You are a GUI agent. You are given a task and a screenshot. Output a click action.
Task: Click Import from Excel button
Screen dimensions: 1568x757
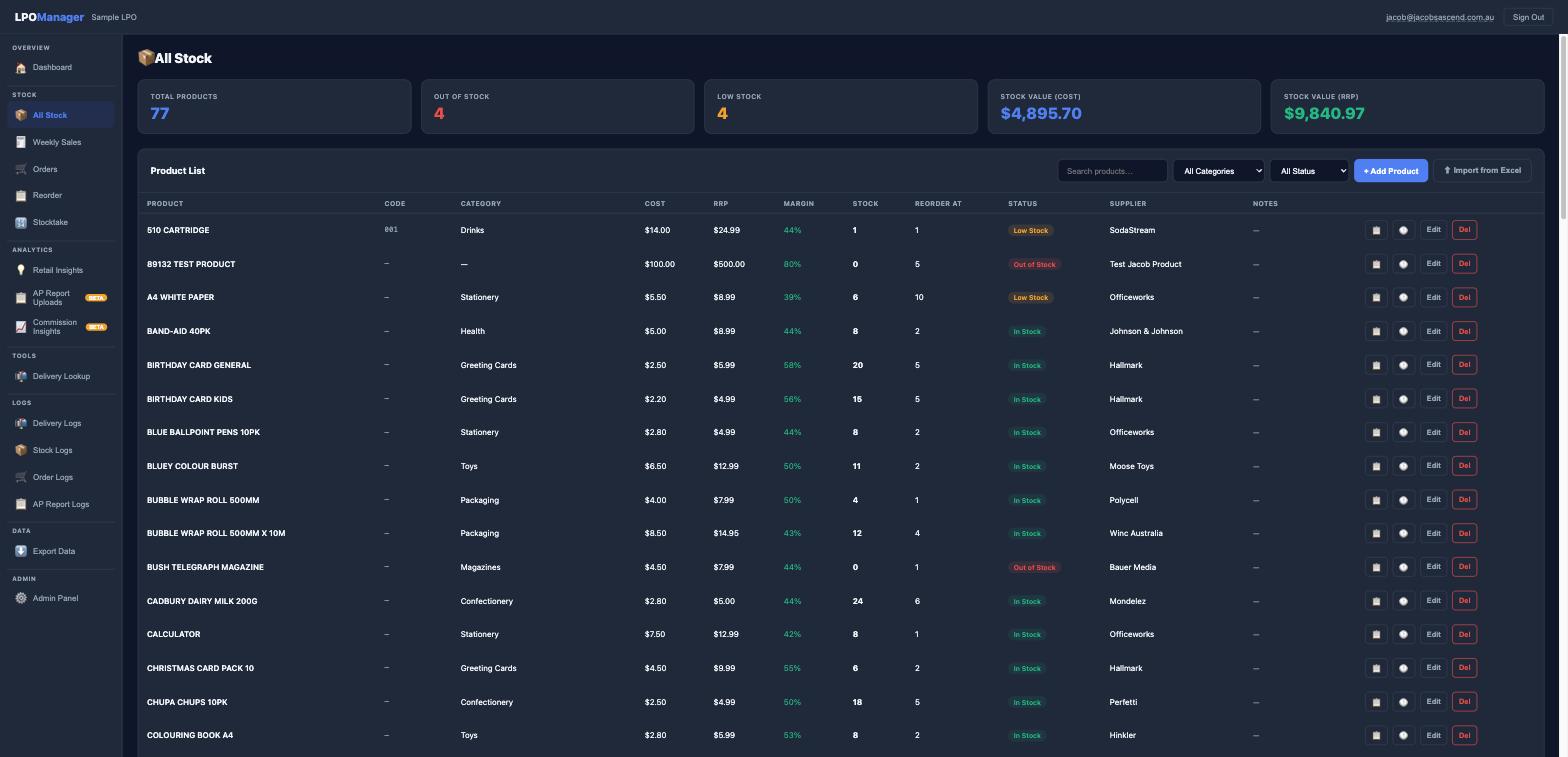(1482, 171)
